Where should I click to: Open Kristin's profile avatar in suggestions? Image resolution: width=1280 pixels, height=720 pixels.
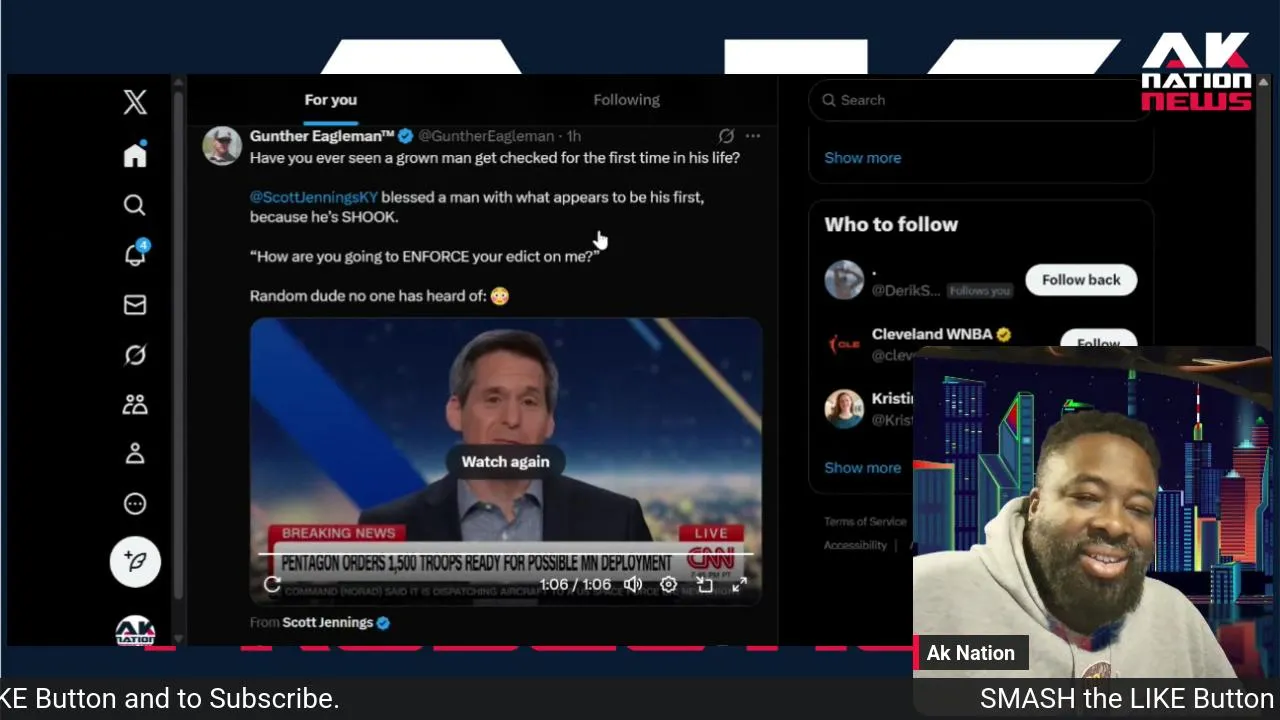point(844,408)
